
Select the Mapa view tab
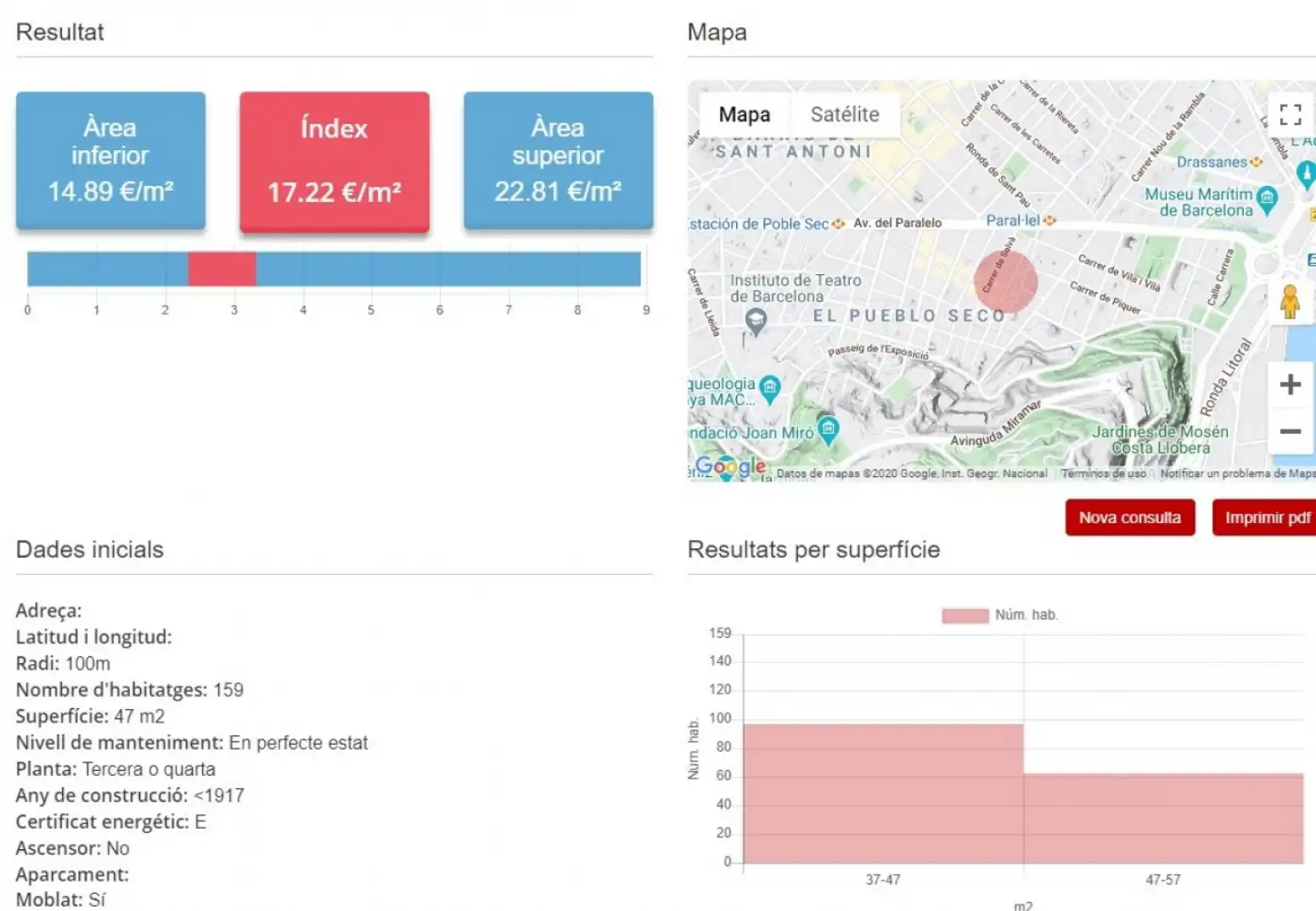coord(745,115)
